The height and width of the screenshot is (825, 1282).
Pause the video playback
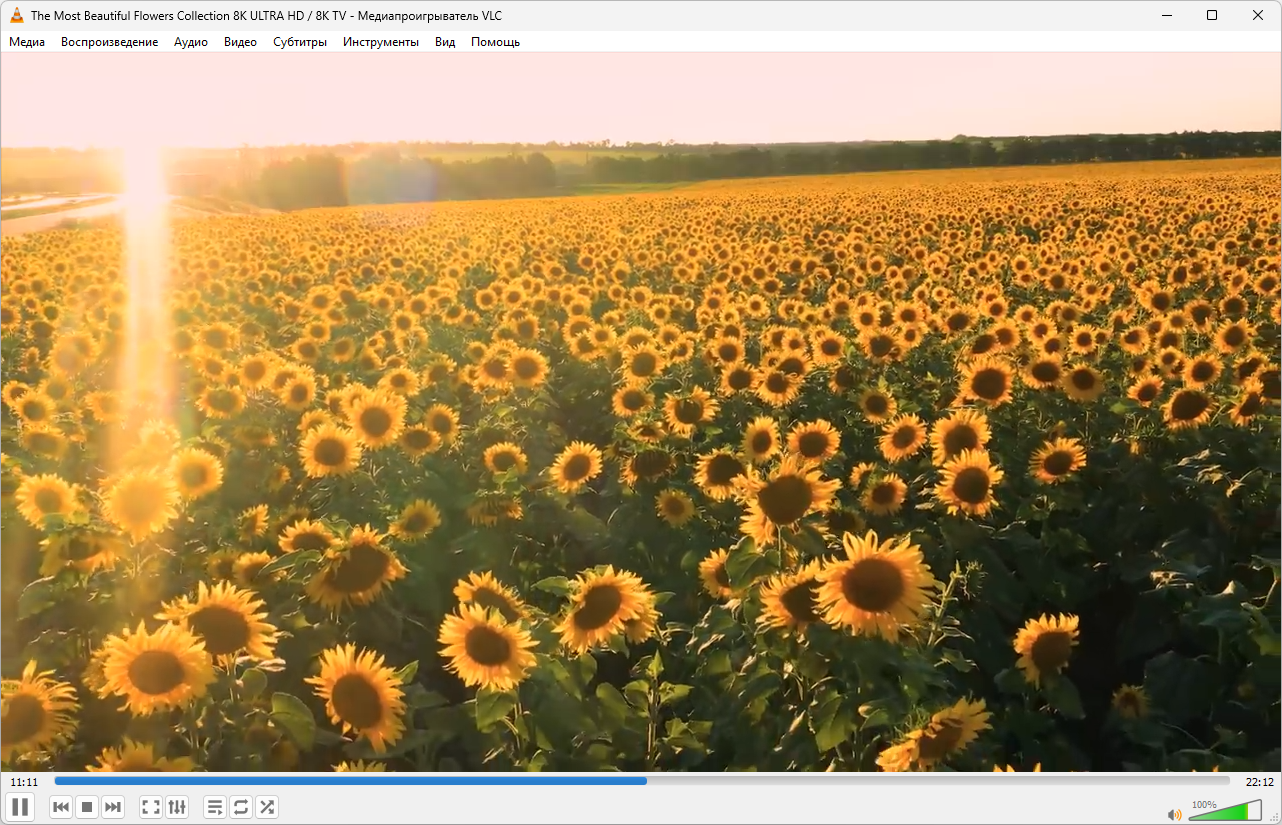tap(20, 807)
